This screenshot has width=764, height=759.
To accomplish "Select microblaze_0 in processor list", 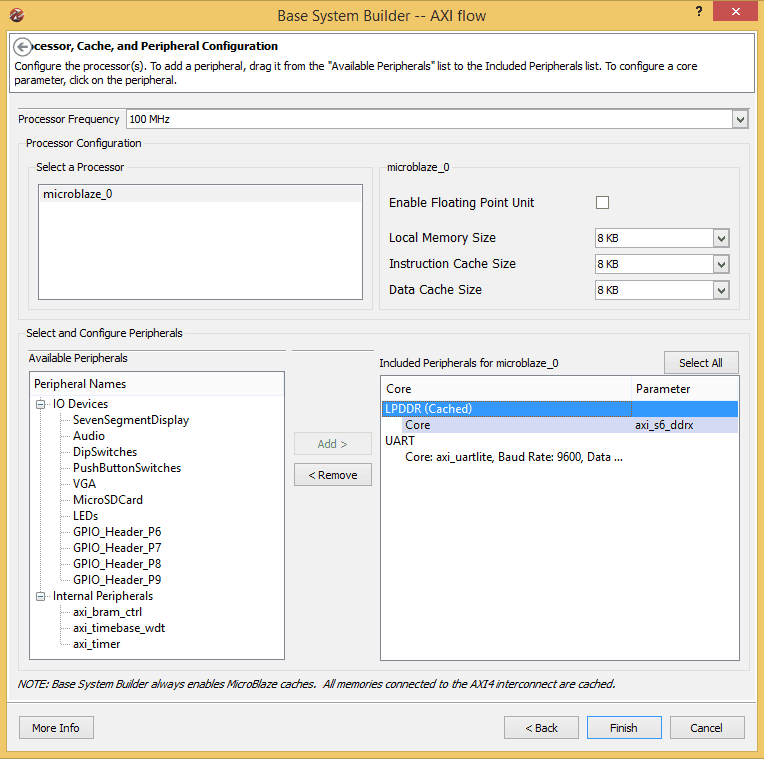I will point(78,194).
